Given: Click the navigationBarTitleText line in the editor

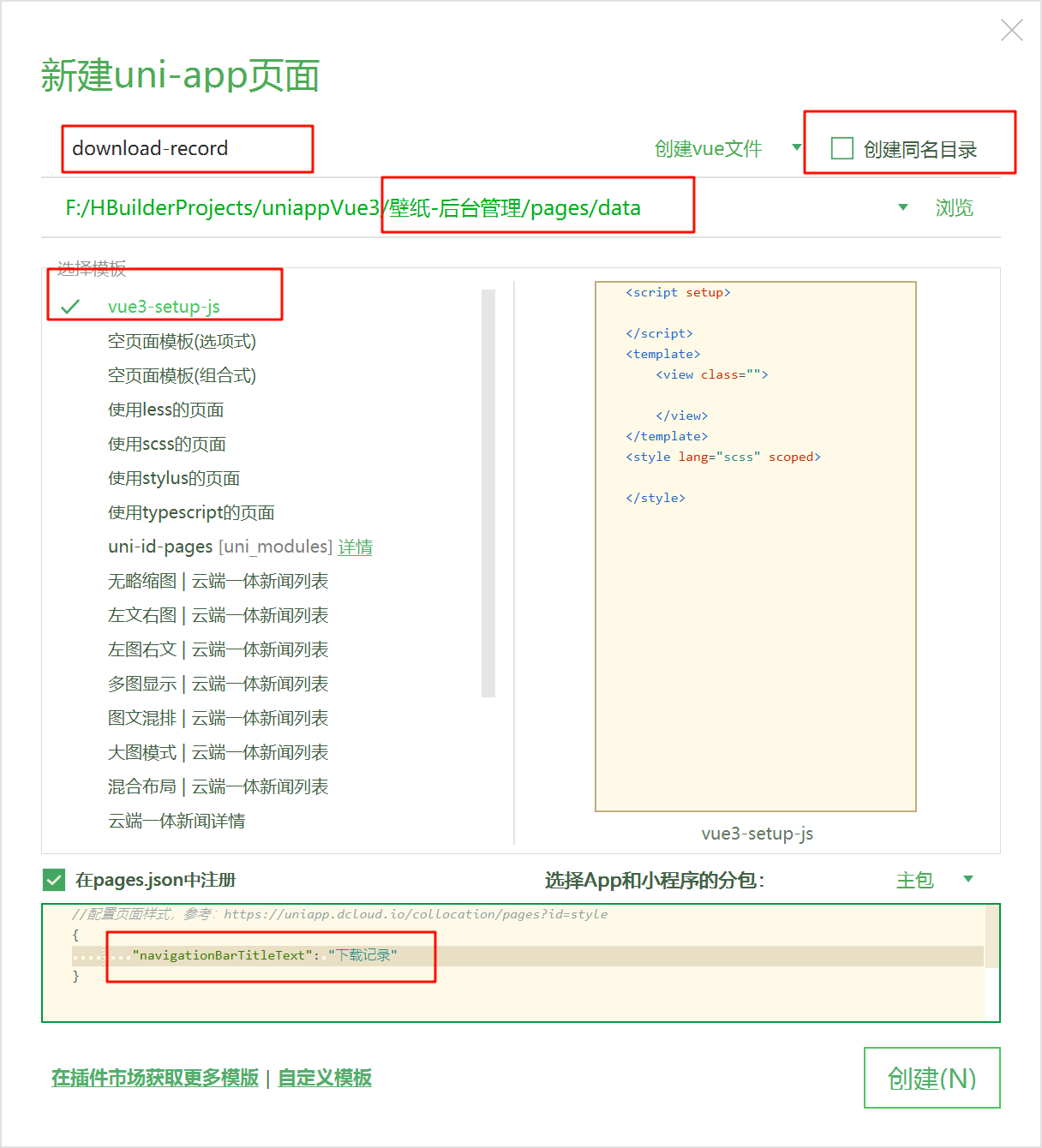Looking at the screenshot, I should [527, 955].
